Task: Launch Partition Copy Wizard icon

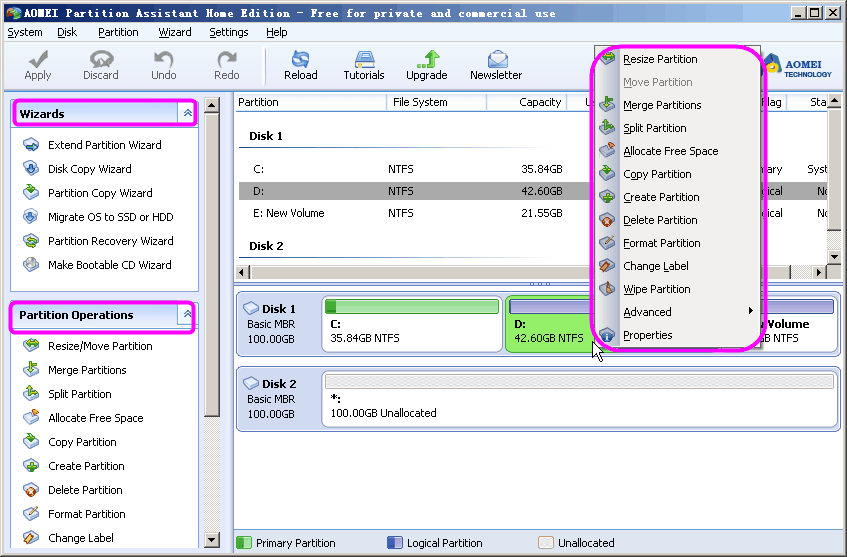Action: click(31, 192)
